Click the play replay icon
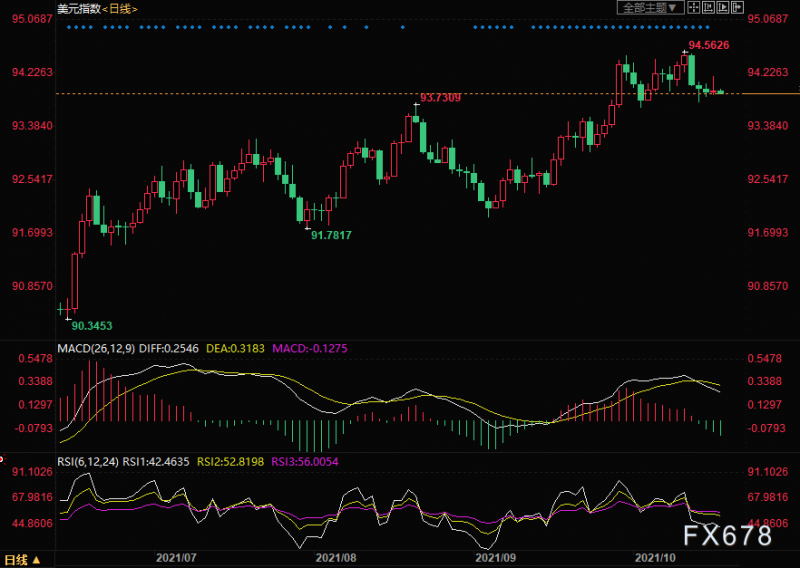 coord(725,8)
